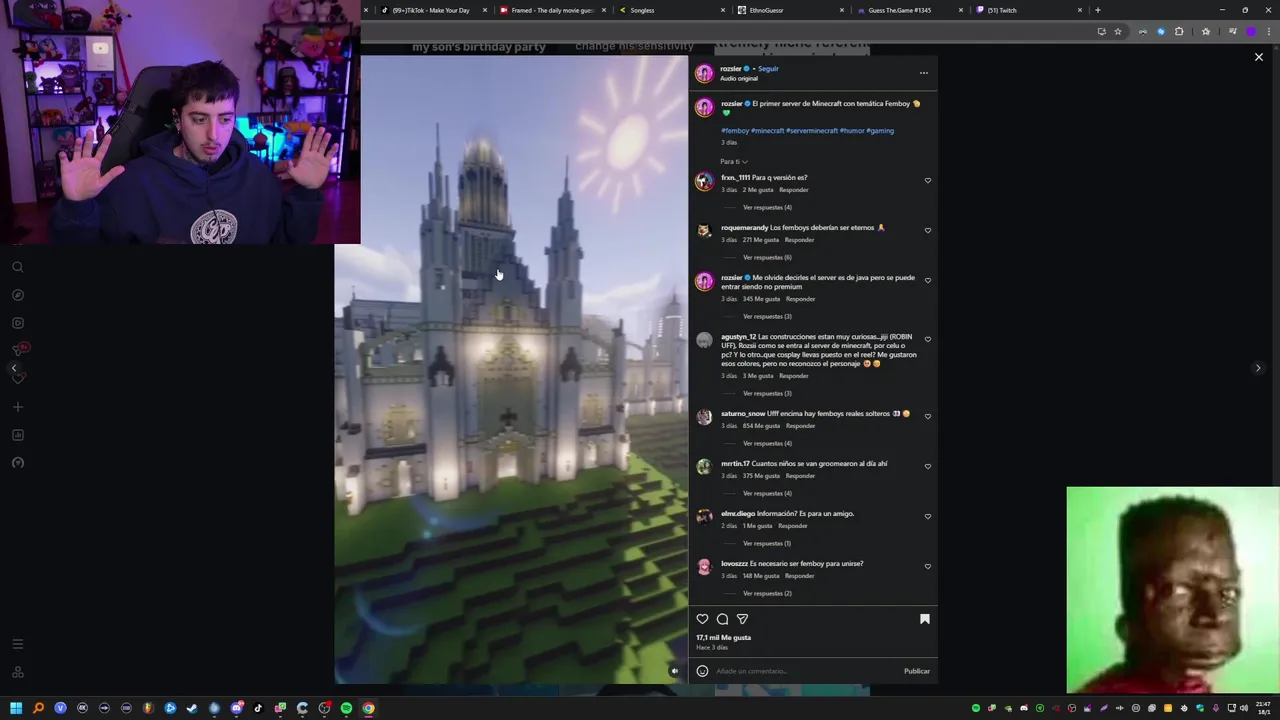1280x720 pixels.
Task: Switch to the Framed daily movie game tab
Action: click(x=552, y=10)
